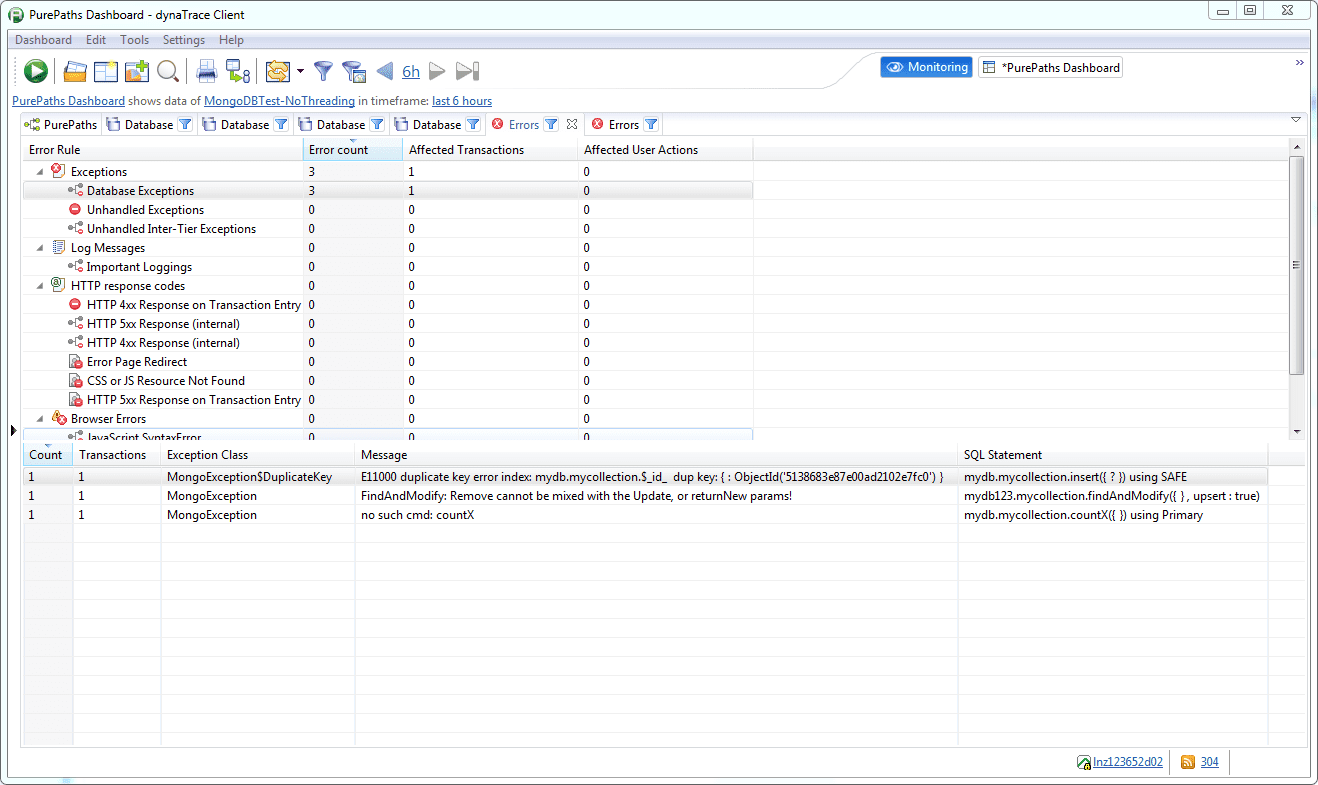
Task: Click the icon beside CSS or JS Resource Not Found
Action: pos(75,381)
